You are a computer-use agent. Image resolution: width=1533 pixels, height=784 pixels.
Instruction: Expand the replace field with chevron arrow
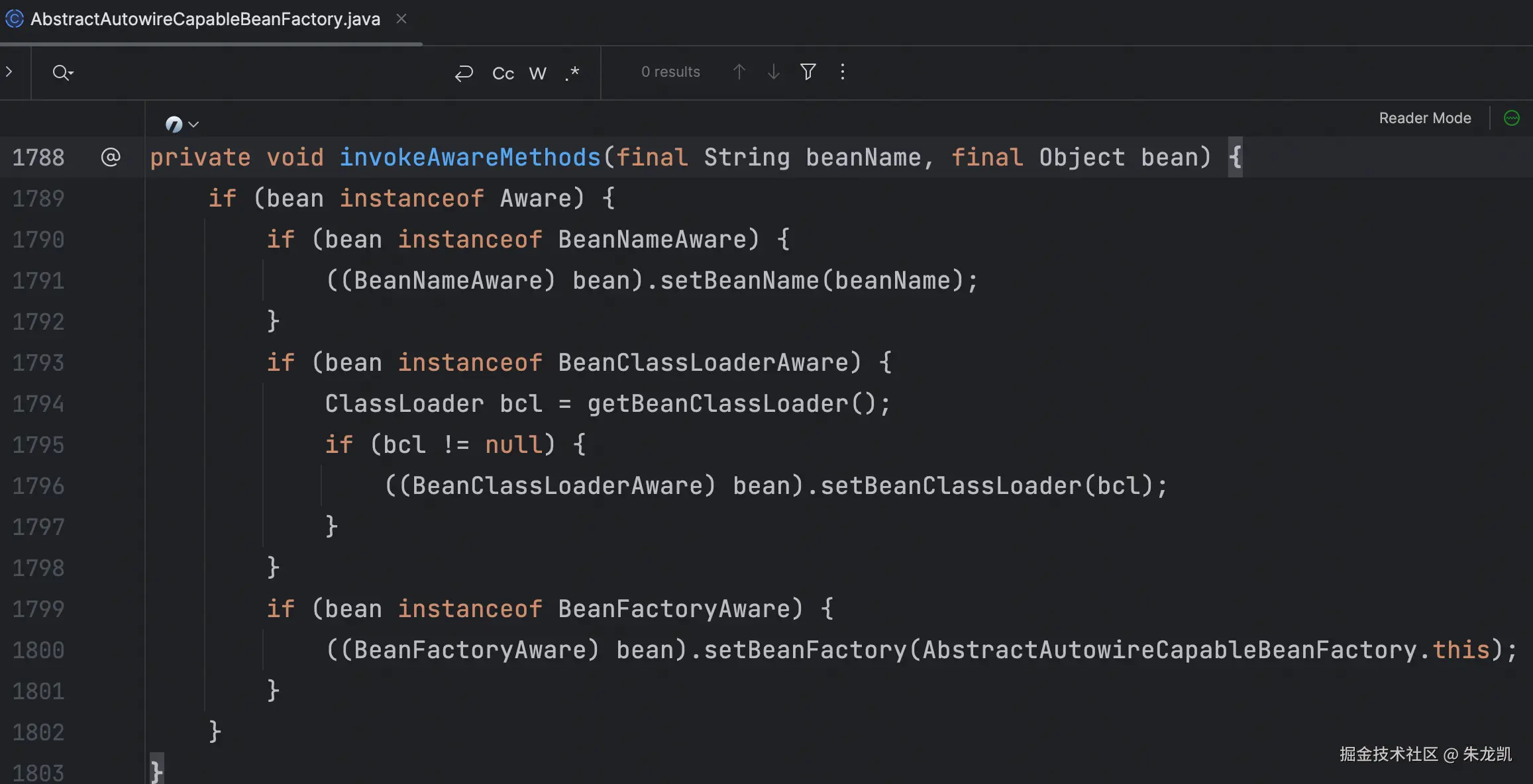coord(9,72)
